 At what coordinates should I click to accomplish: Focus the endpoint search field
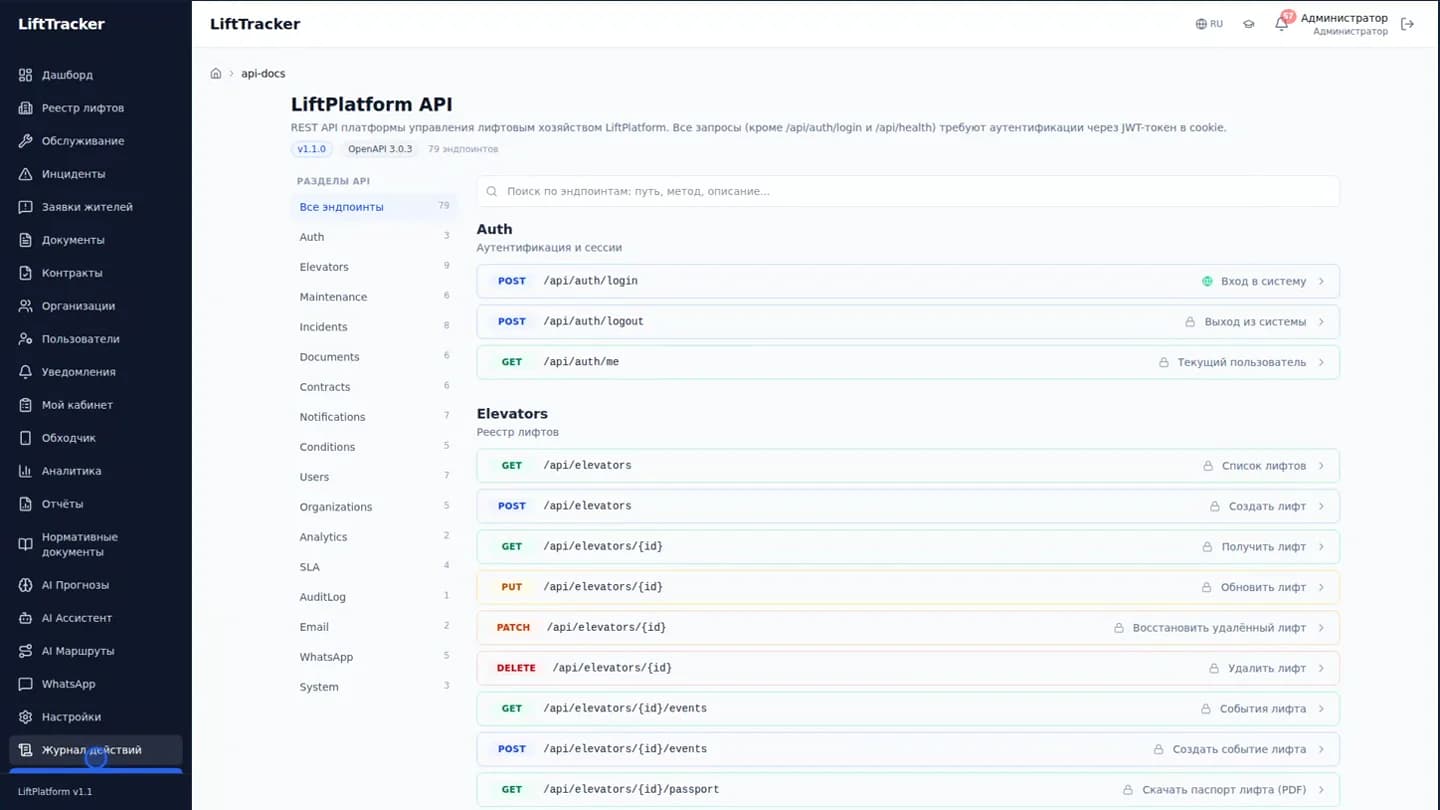click(908, 191)
